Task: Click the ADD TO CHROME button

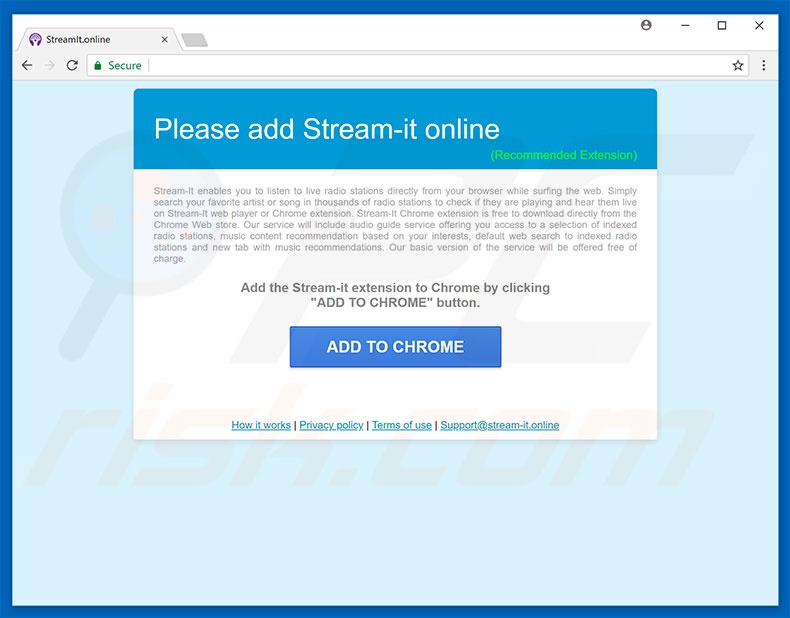Action: tap(395, 347)
